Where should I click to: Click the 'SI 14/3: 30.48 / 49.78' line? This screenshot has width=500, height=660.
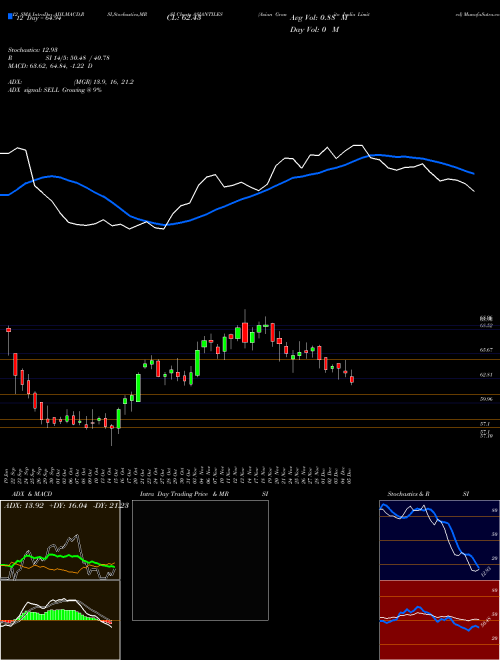78,58
